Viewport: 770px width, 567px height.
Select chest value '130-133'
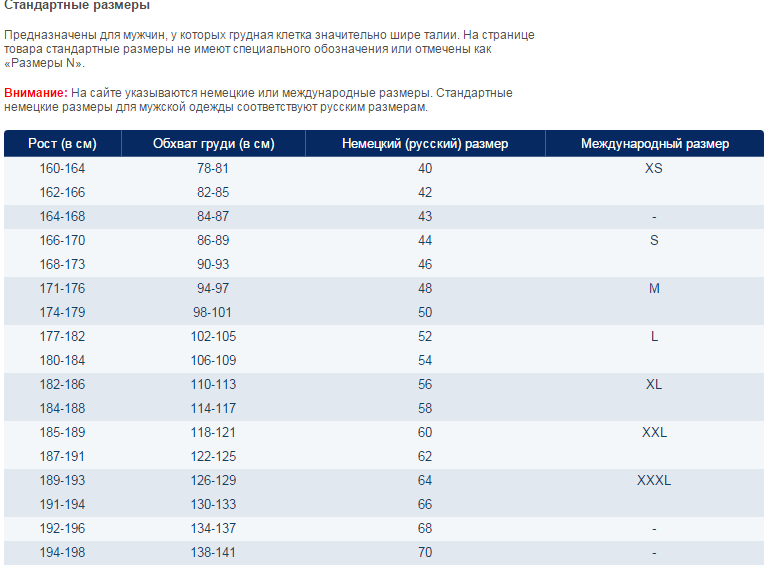(x=213, y=504)
